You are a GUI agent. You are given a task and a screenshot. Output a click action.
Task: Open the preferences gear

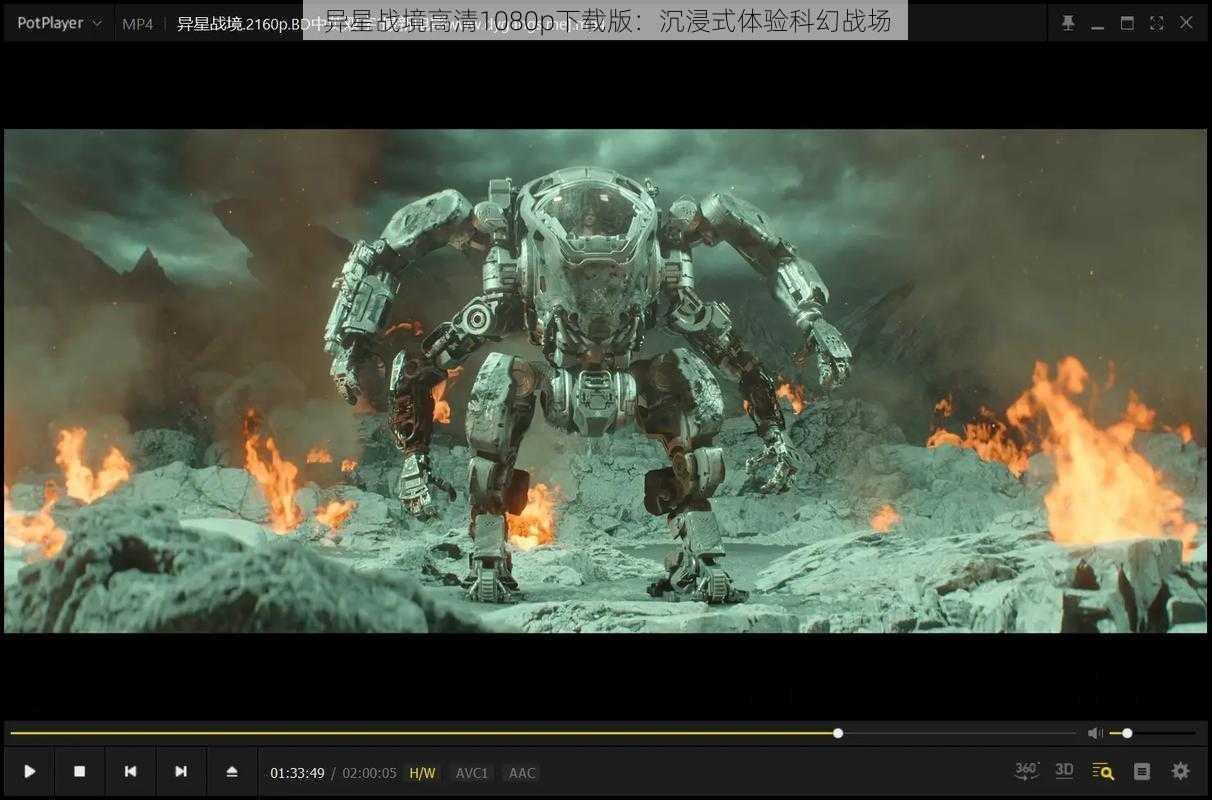pyautogui.click(x=1181, y=771)
